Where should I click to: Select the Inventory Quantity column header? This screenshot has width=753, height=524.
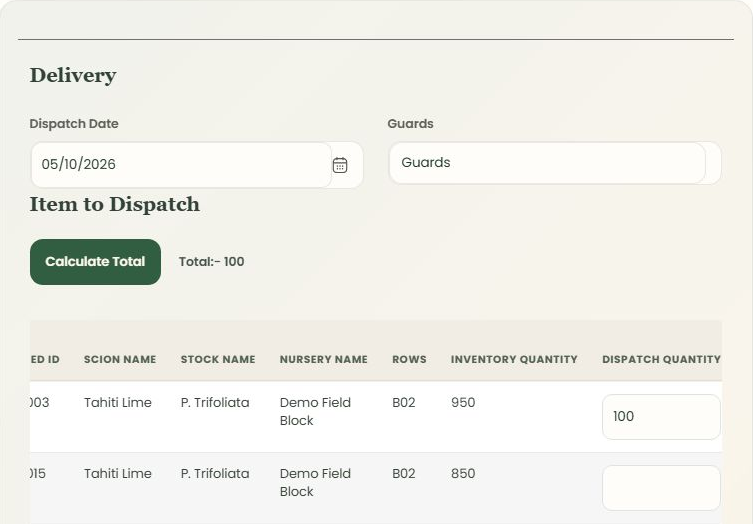[x=514, y=359]
